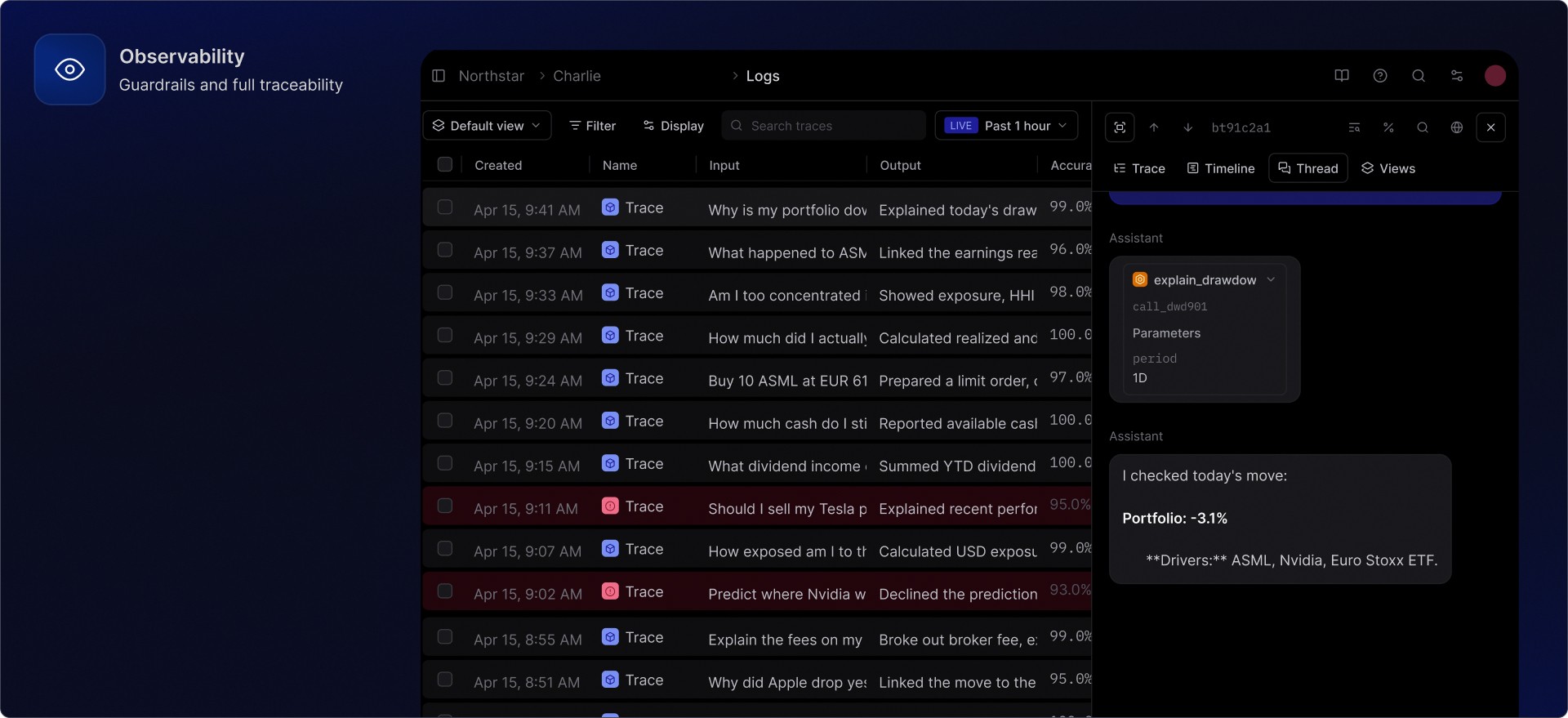Screen dimensions: 1568x718
Task: Click the globe icon in detail toolbar
Action: coord(1457,127)
